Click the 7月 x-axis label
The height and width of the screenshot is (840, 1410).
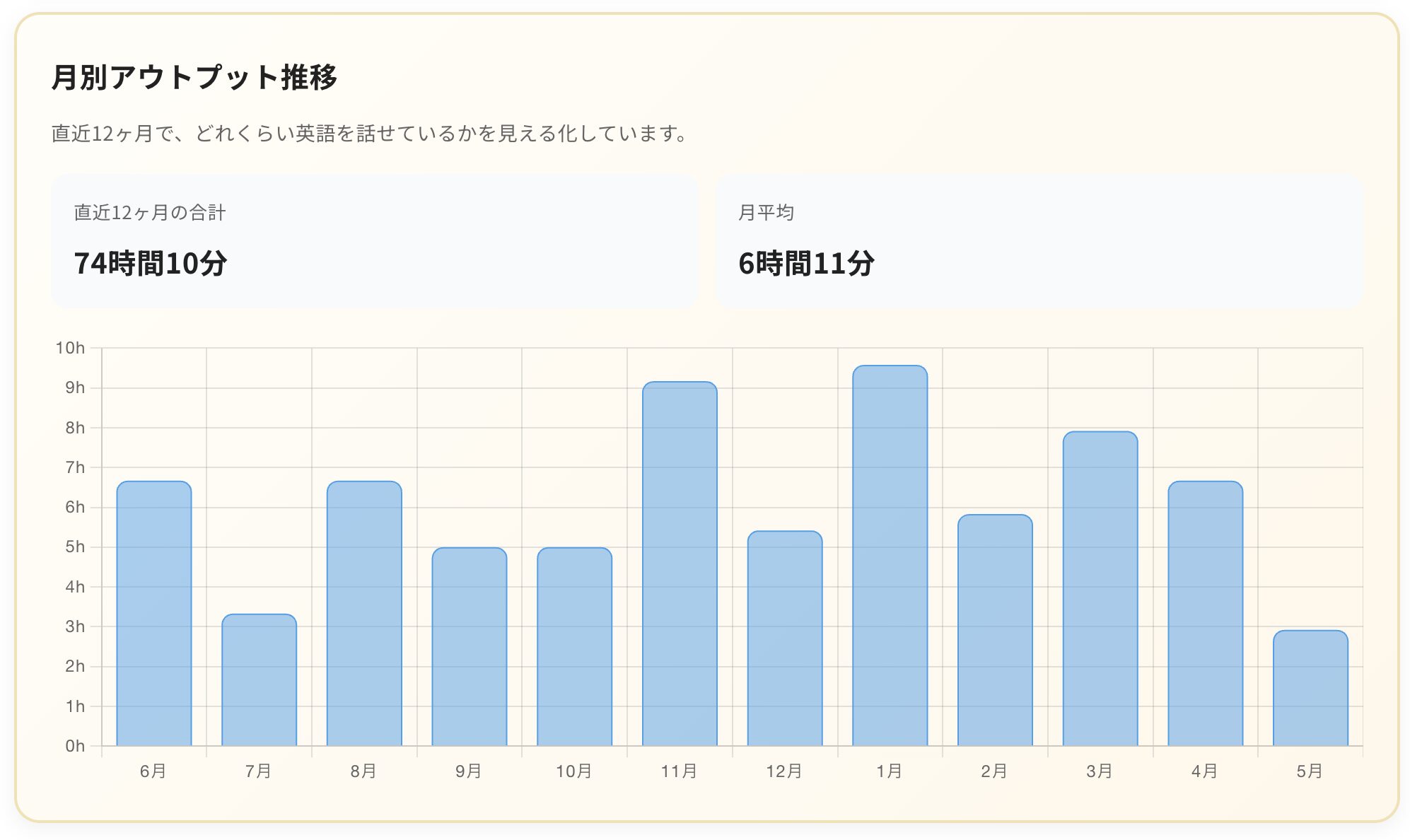tap(259, 771)
